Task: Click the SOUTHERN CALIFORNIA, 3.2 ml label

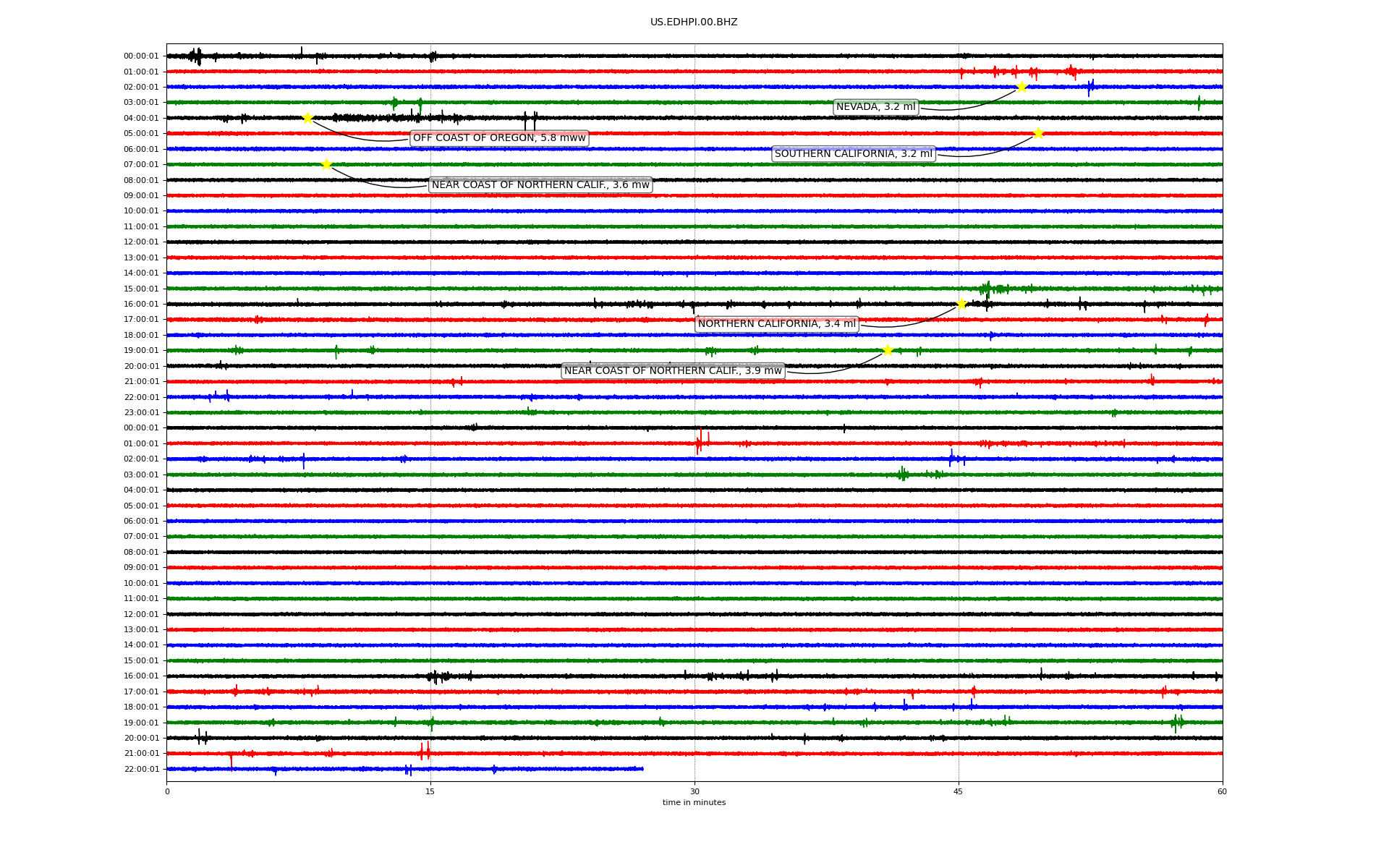Action: [x=853, y=153]
